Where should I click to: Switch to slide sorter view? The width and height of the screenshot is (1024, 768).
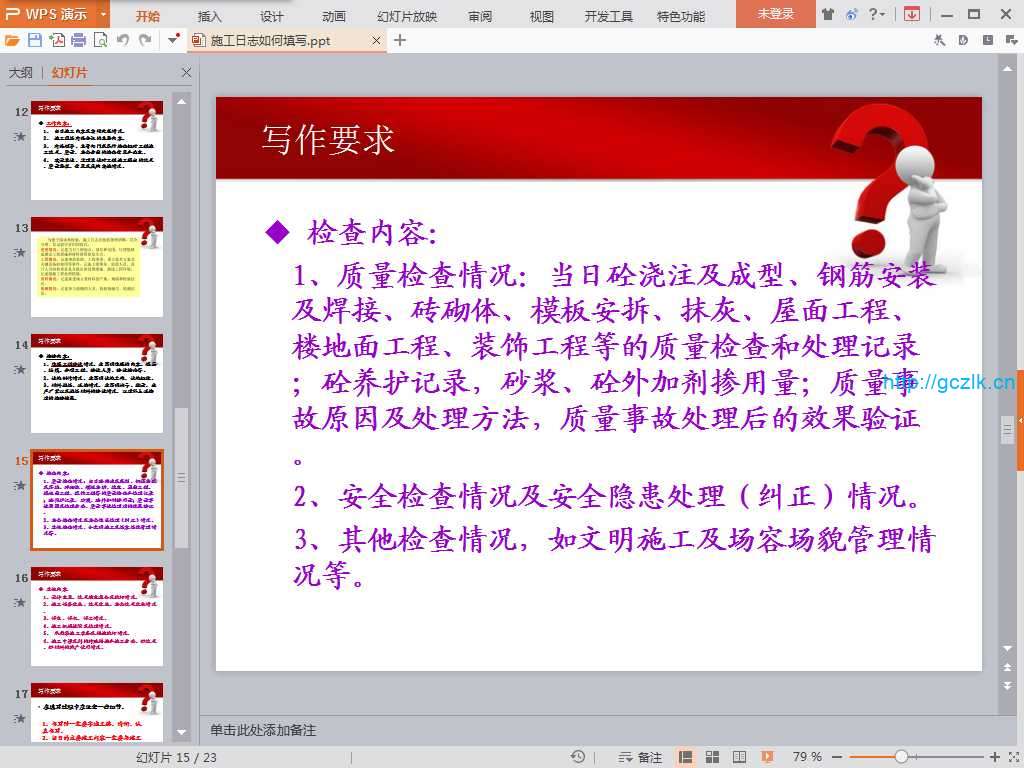[712, 757]
